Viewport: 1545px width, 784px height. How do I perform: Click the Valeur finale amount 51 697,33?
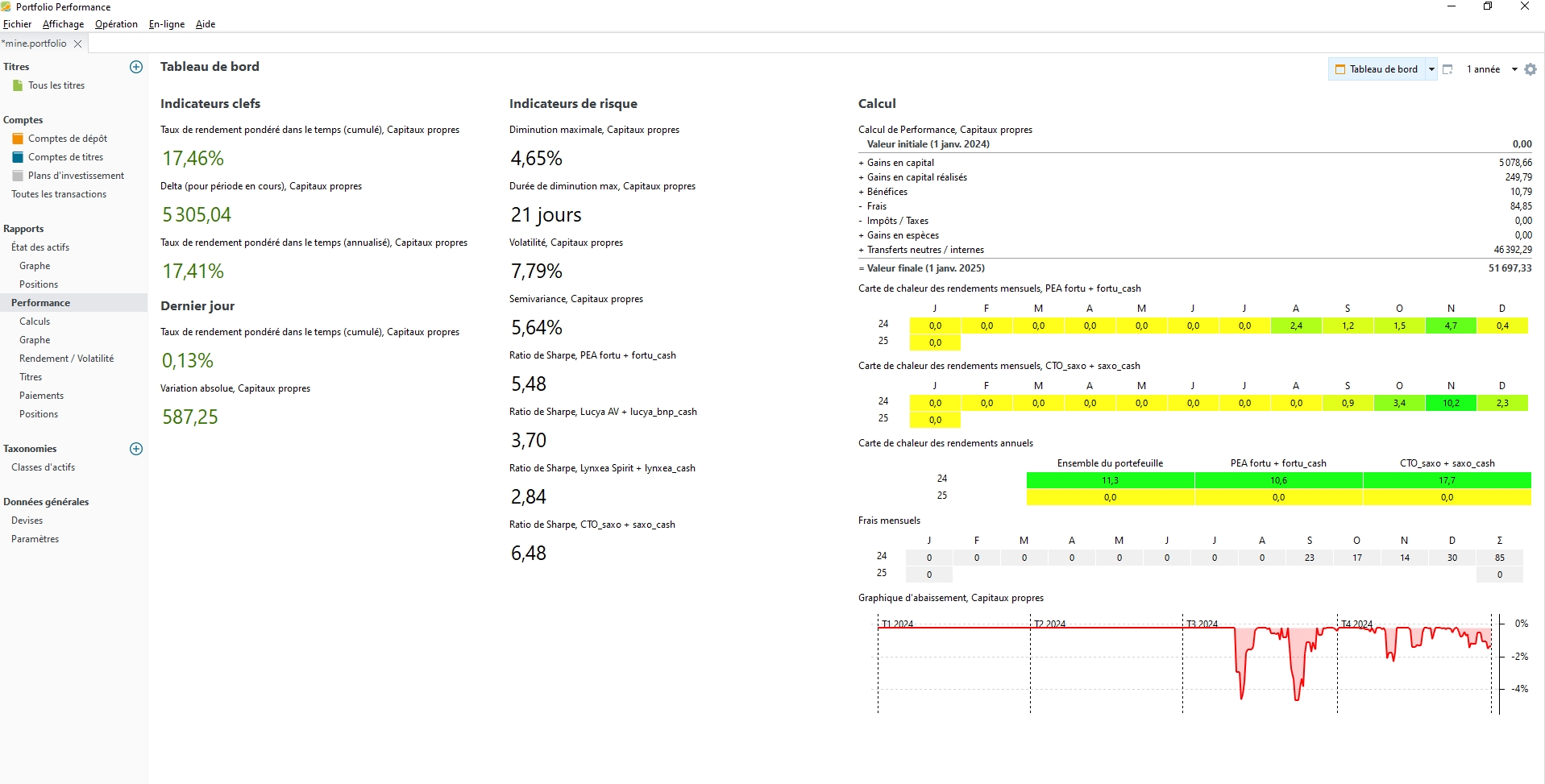coord(1510,268)
